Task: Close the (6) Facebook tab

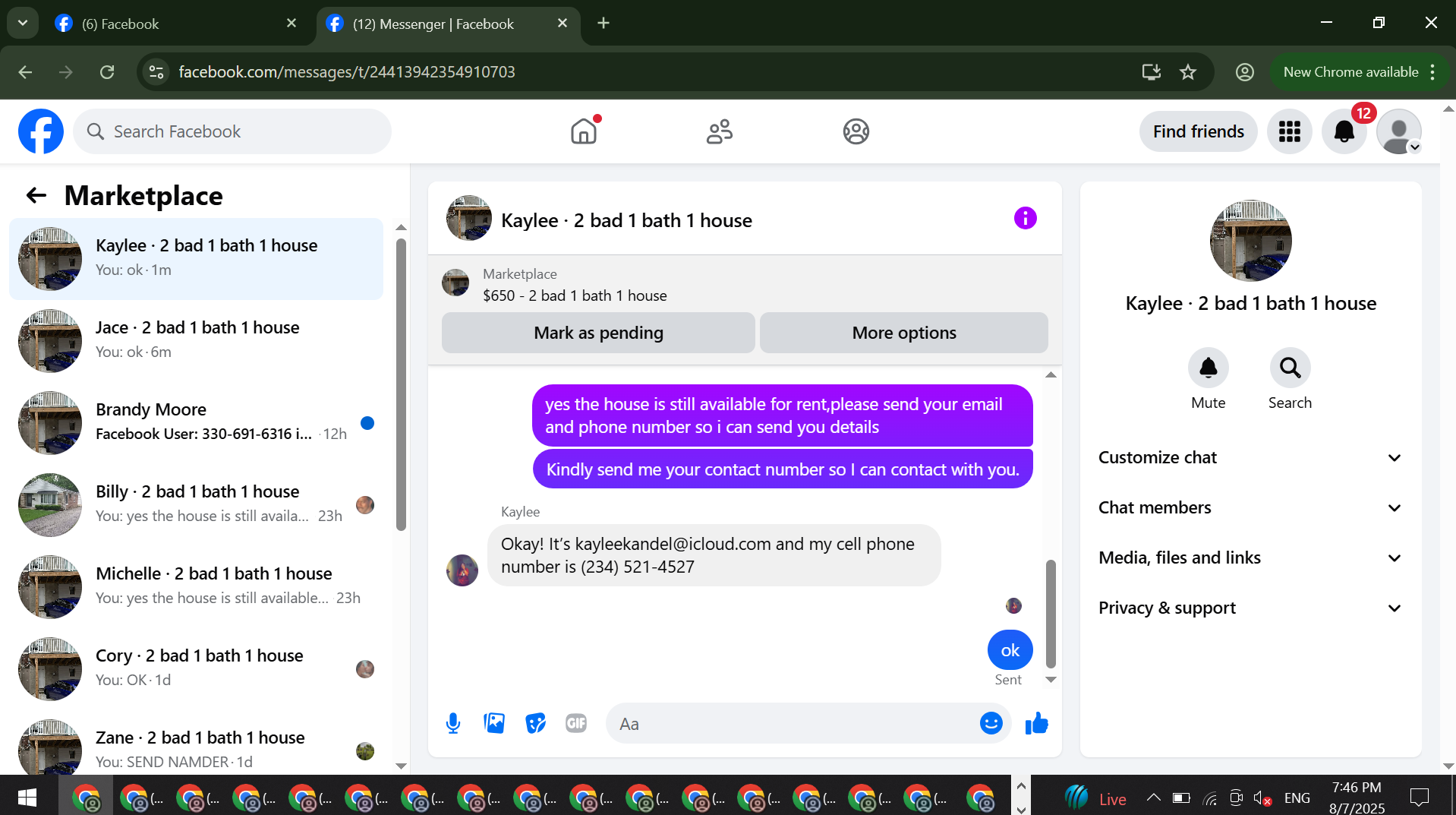Action: tap(292, 24)
